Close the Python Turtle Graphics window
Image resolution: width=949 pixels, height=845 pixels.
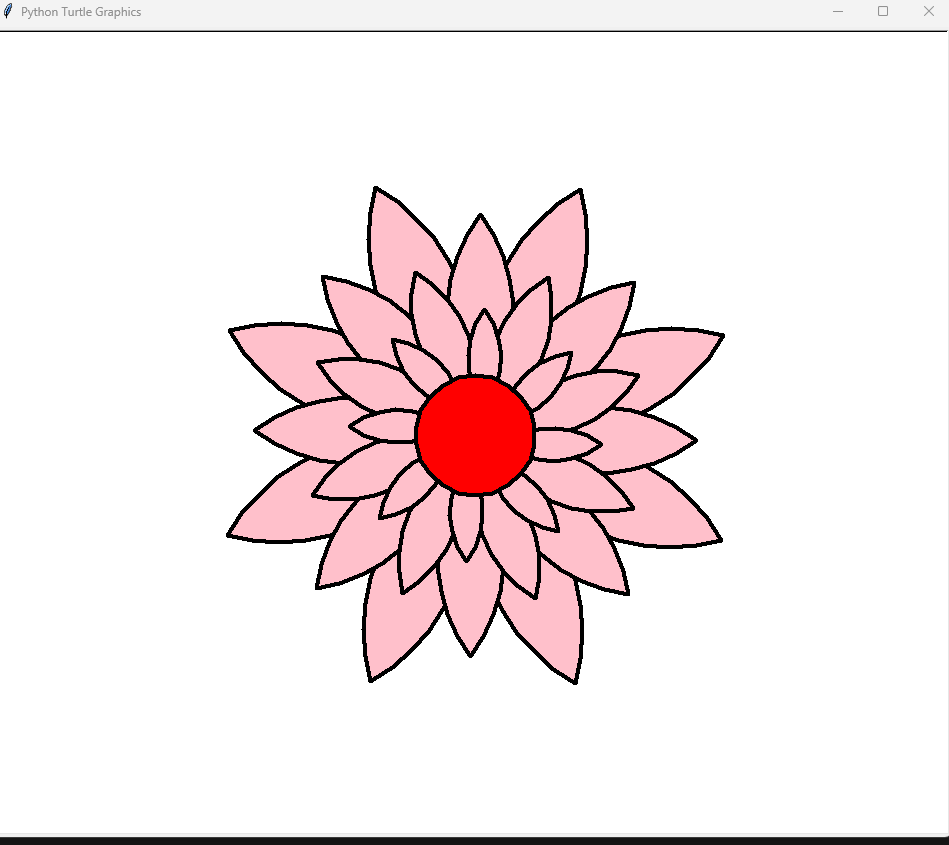(928, 12)
